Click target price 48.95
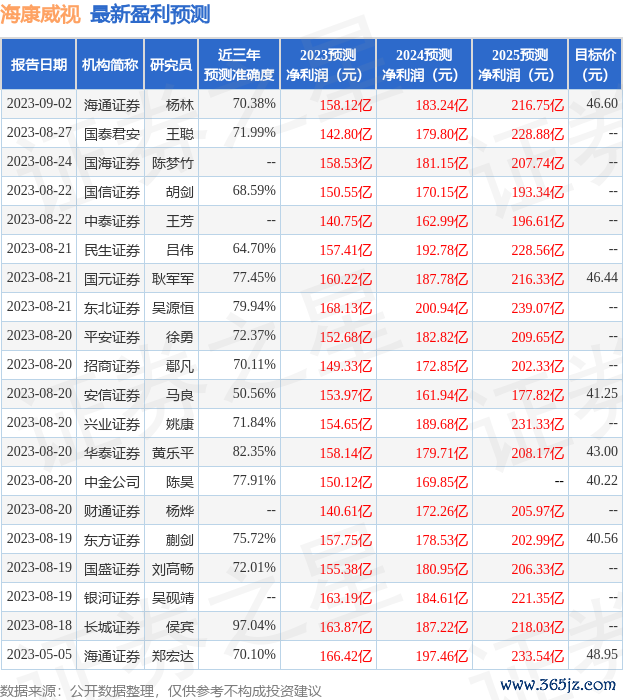 click(x=602, y=655)
